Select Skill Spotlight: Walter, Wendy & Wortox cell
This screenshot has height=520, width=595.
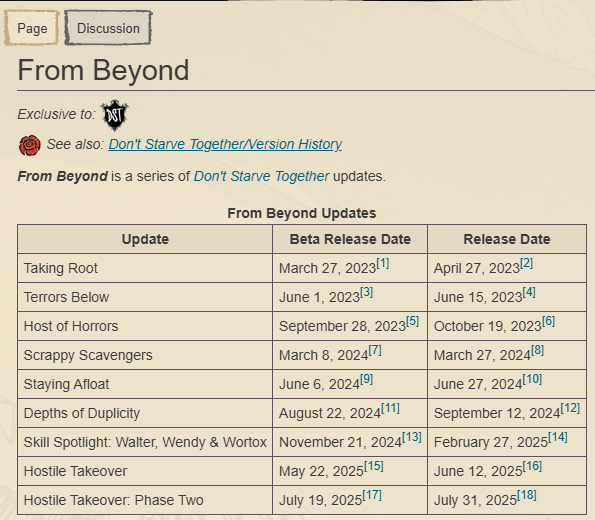[145, 442]
